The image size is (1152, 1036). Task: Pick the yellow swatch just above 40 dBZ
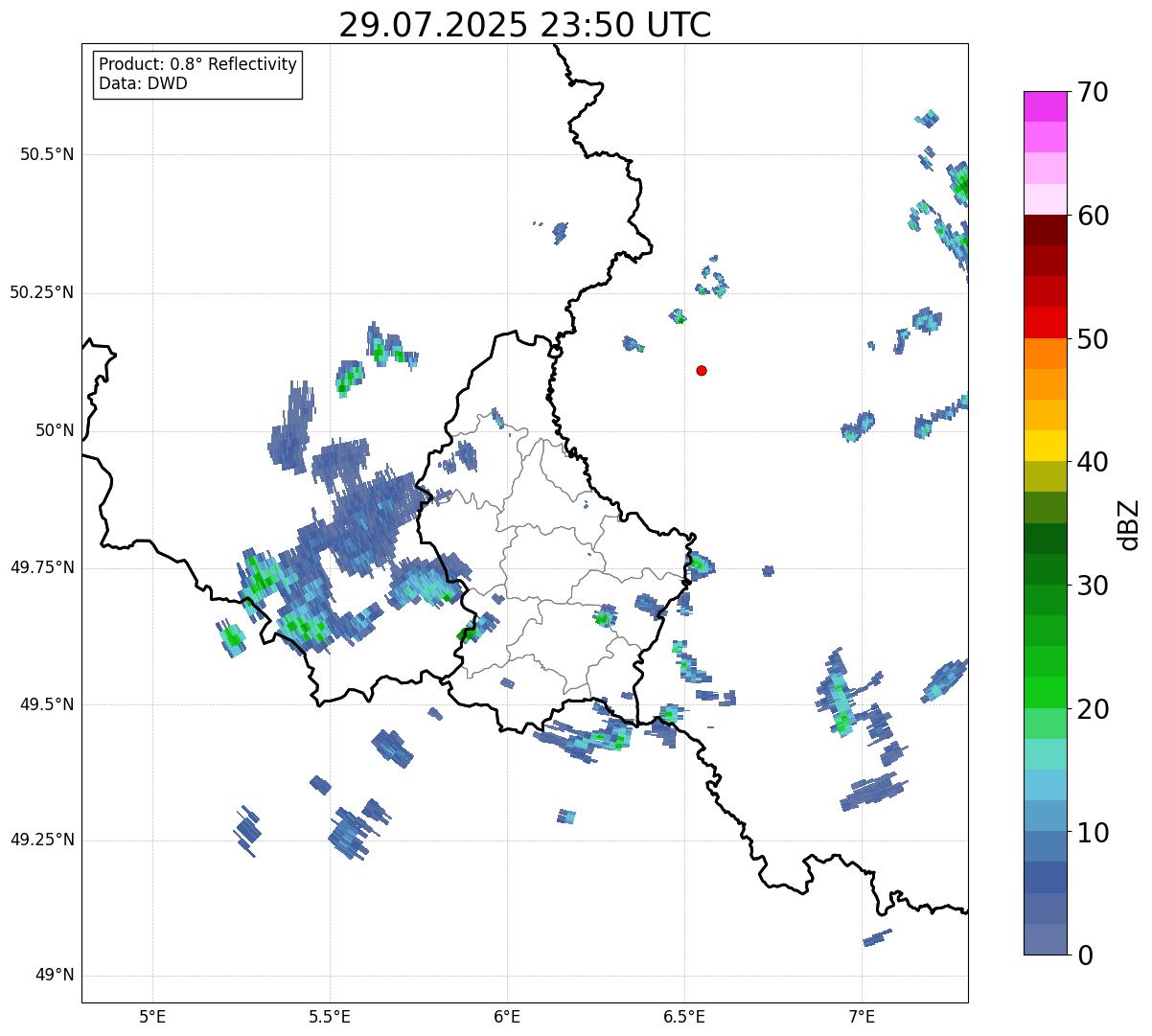1045,446
